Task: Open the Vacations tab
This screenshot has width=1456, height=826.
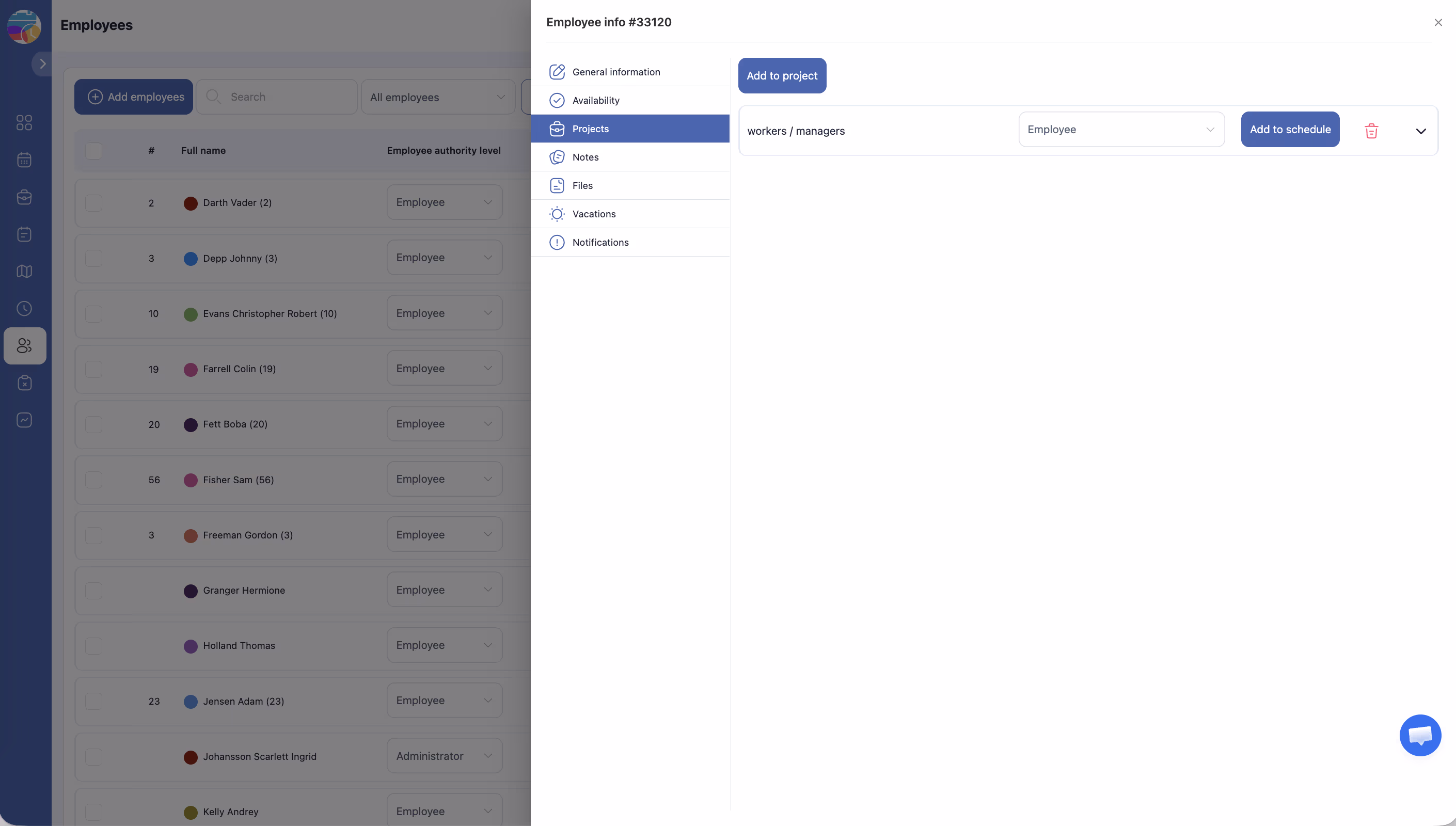Action: pyautogui.click(x=593, y=214)
